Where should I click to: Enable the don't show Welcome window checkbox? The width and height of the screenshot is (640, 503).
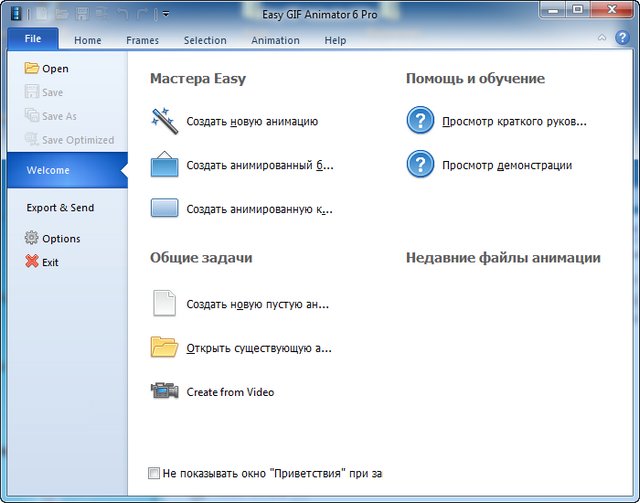[x=153, y=473]
